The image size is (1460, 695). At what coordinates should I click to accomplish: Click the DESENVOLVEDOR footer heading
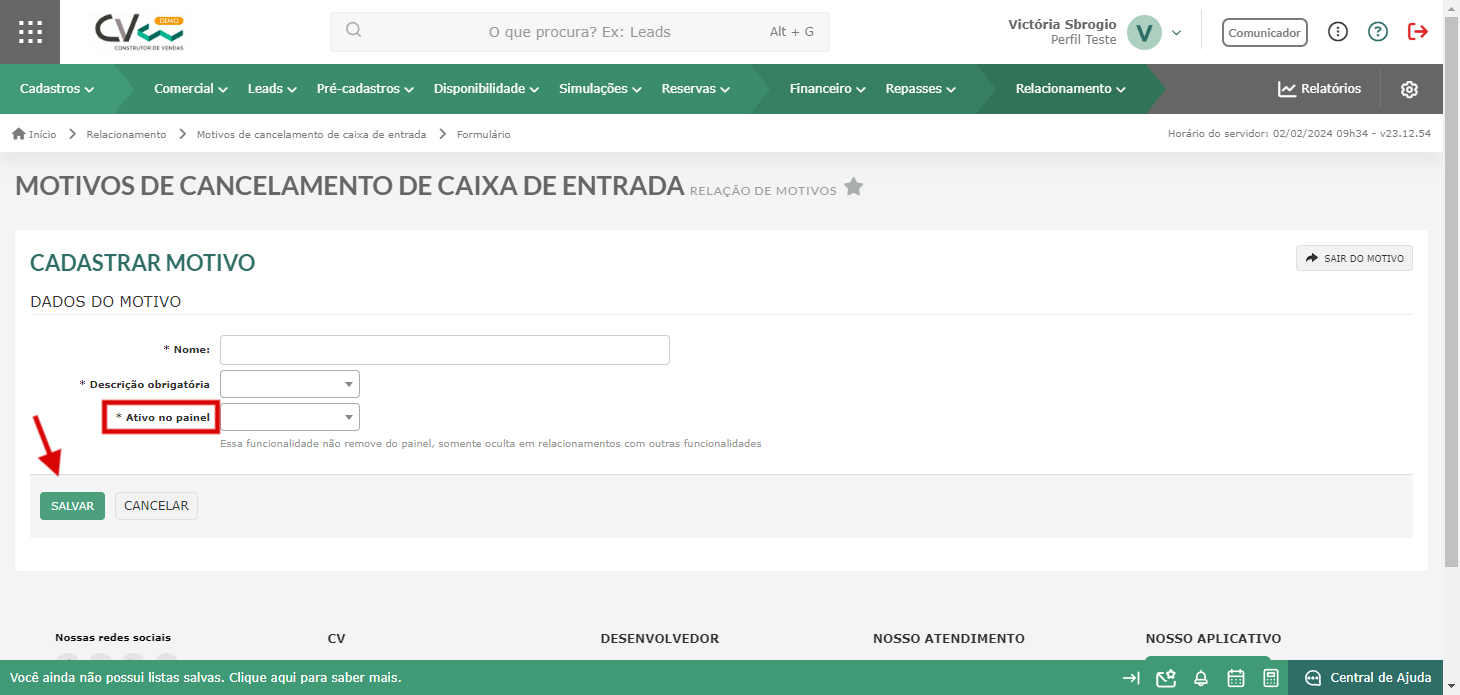point(660,638)
